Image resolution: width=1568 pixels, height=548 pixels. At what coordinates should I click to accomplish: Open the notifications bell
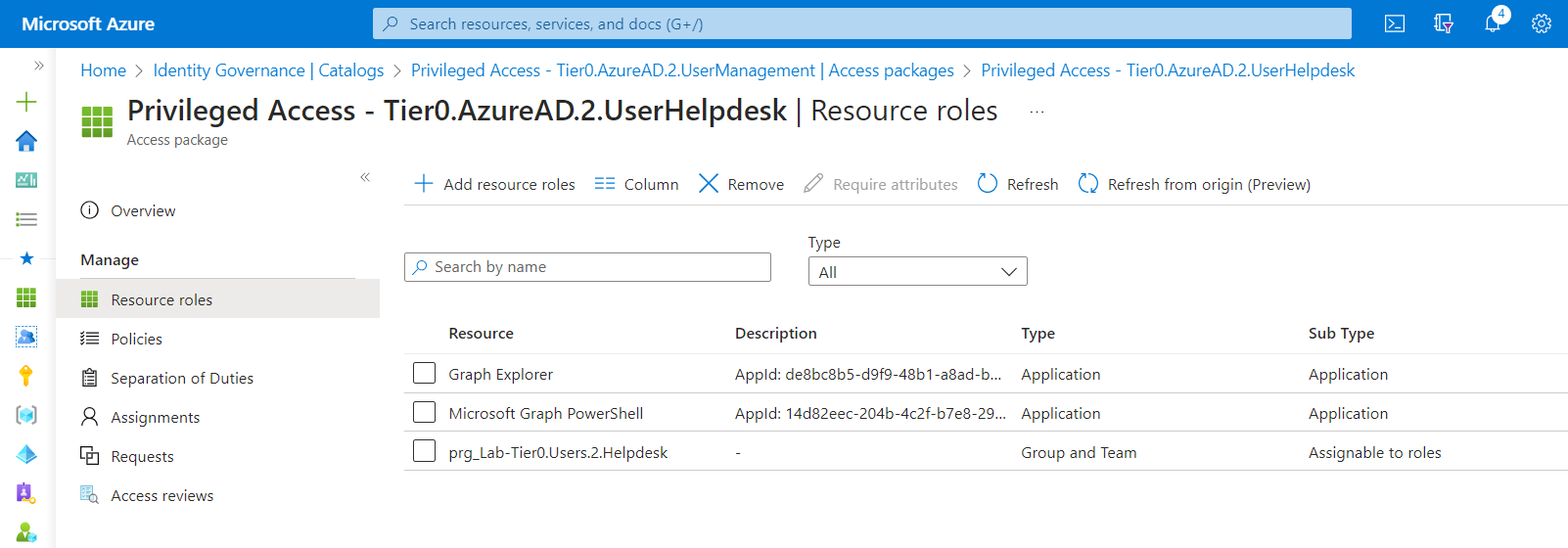[x=1493, y=23]
